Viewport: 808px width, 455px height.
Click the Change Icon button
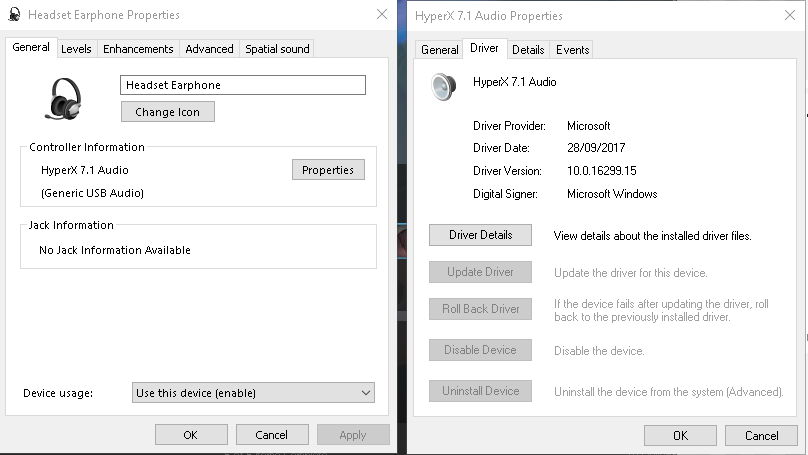coord(167,112)
